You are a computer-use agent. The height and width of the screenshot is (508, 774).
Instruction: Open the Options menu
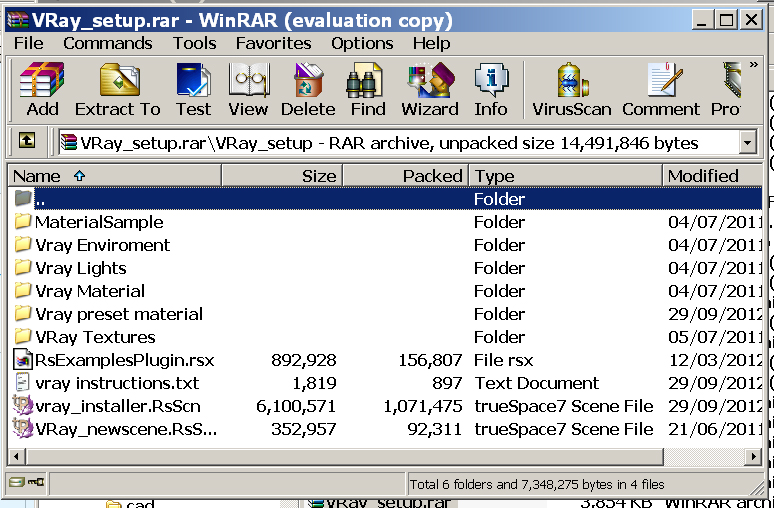362,43
